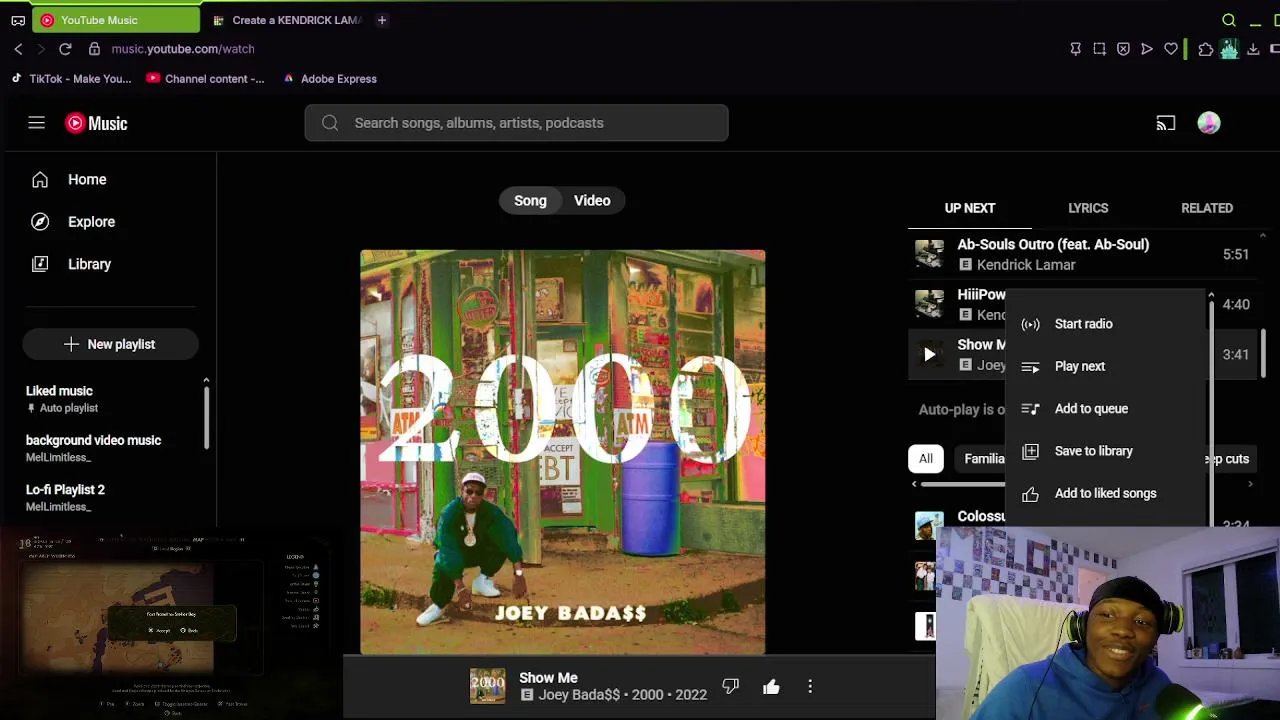Choose Add to liked songs

[1105, 493]
